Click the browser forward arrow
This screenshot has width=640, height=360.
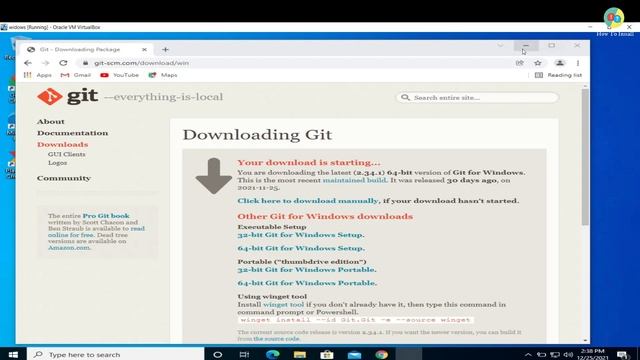point(45,63)
